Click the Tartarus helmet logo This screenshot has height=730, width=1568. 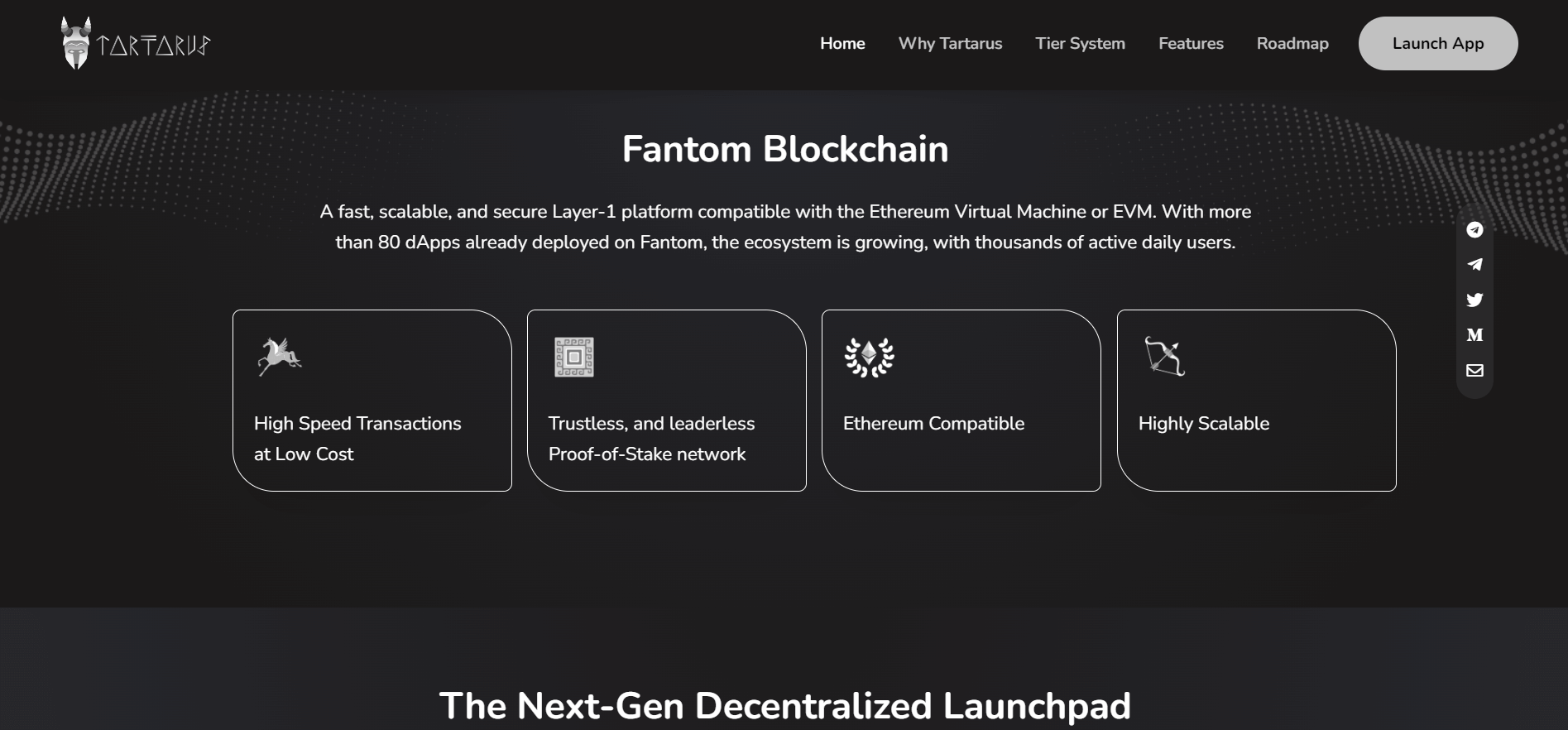click(76, 43)
